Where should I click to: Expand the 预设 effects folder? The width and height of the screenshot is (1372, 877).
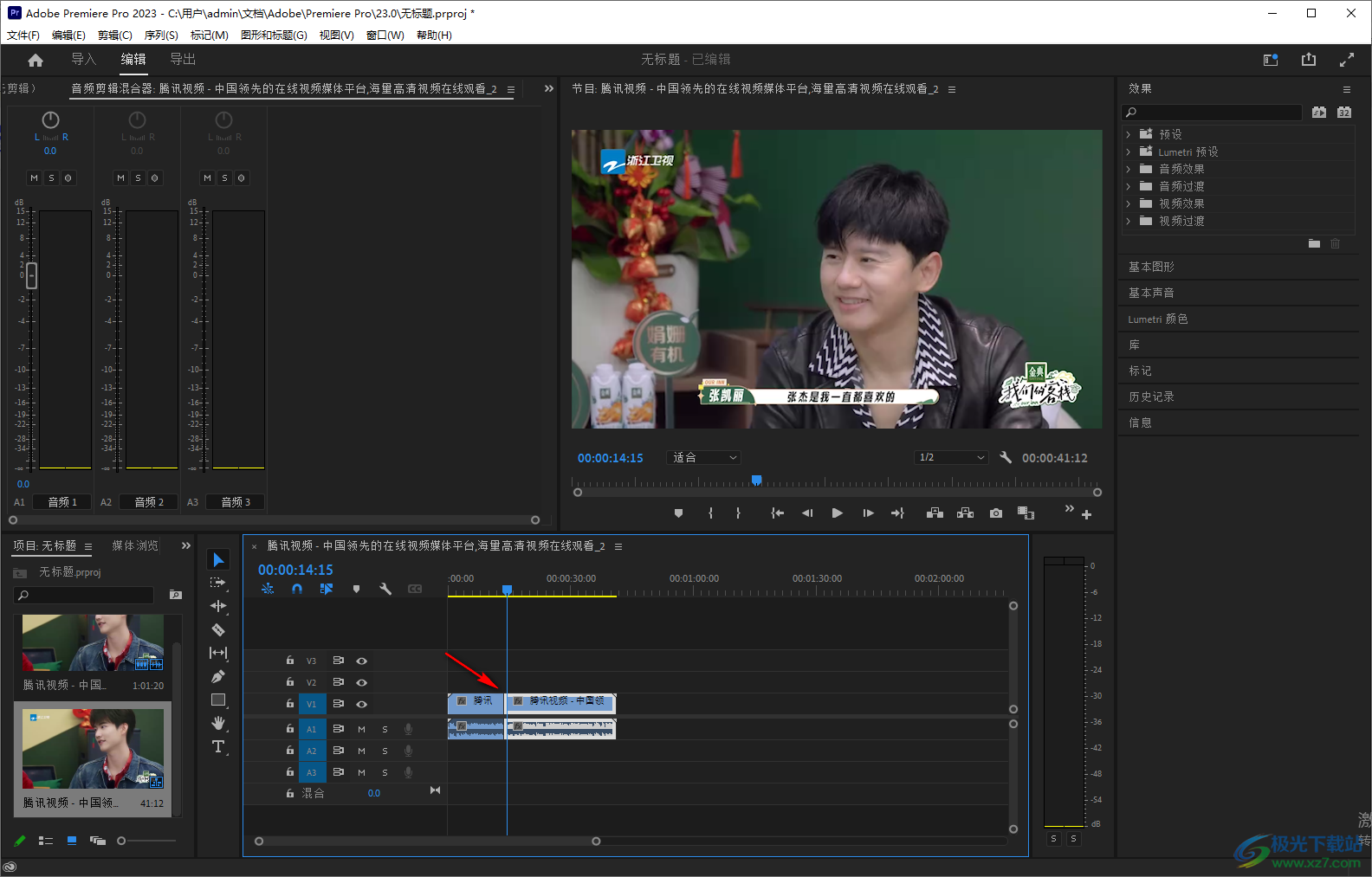coord(1128,134)
